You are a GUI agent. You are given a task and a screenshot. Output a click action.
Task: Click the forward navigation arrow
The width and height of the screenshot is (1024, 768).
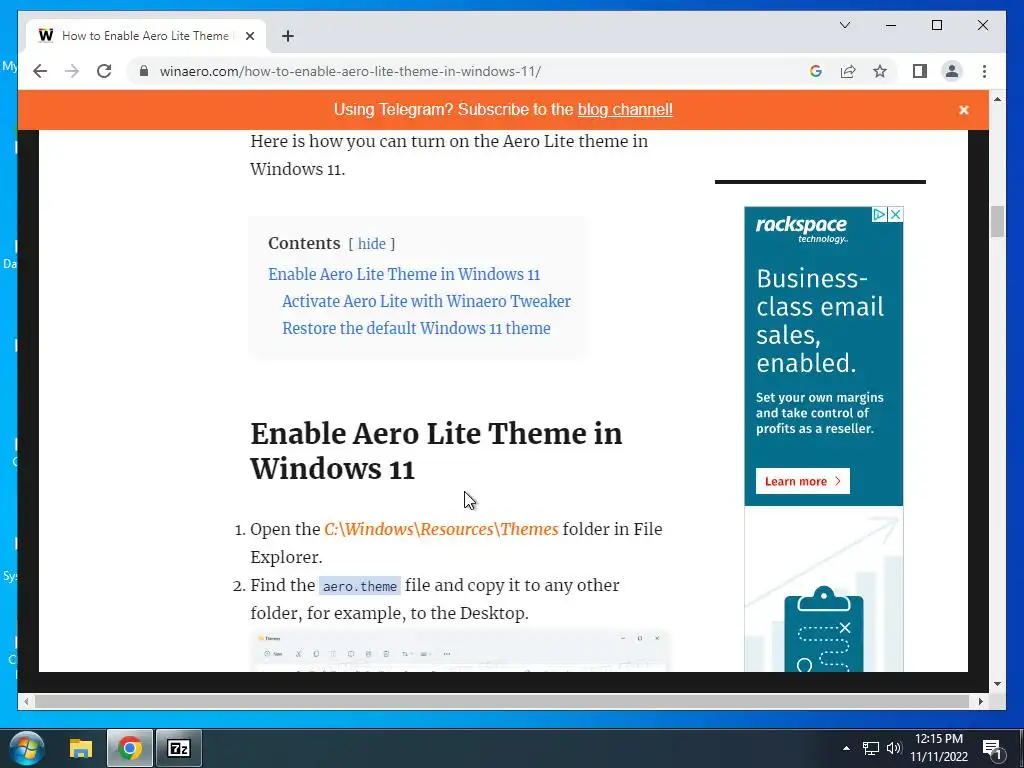72,71
